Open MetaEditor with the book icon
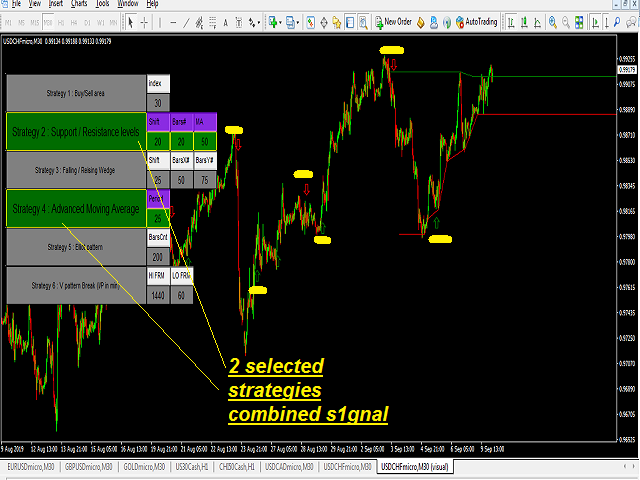640x480 pixels. (x=421, y=22)
